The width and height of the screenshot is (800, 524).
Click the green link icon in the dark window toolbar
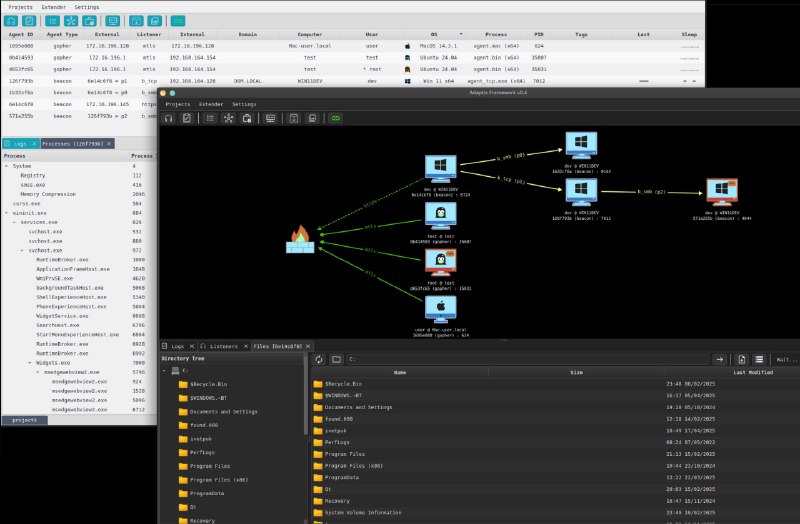pos(335,118)
